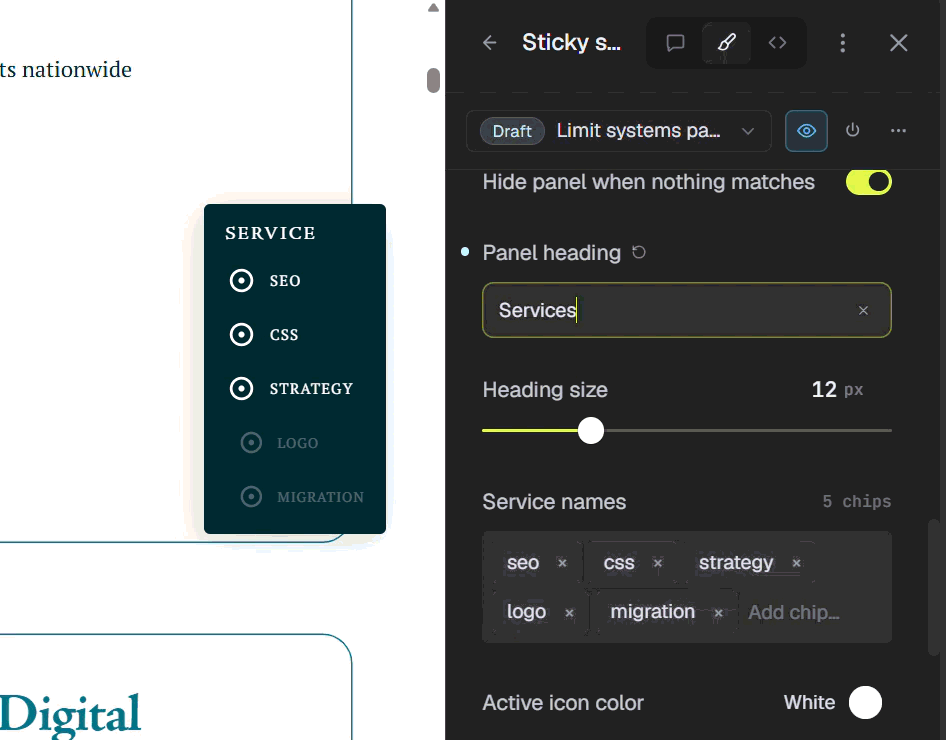Remove the seo chip
946x740 pixels.
click(562, 563)
